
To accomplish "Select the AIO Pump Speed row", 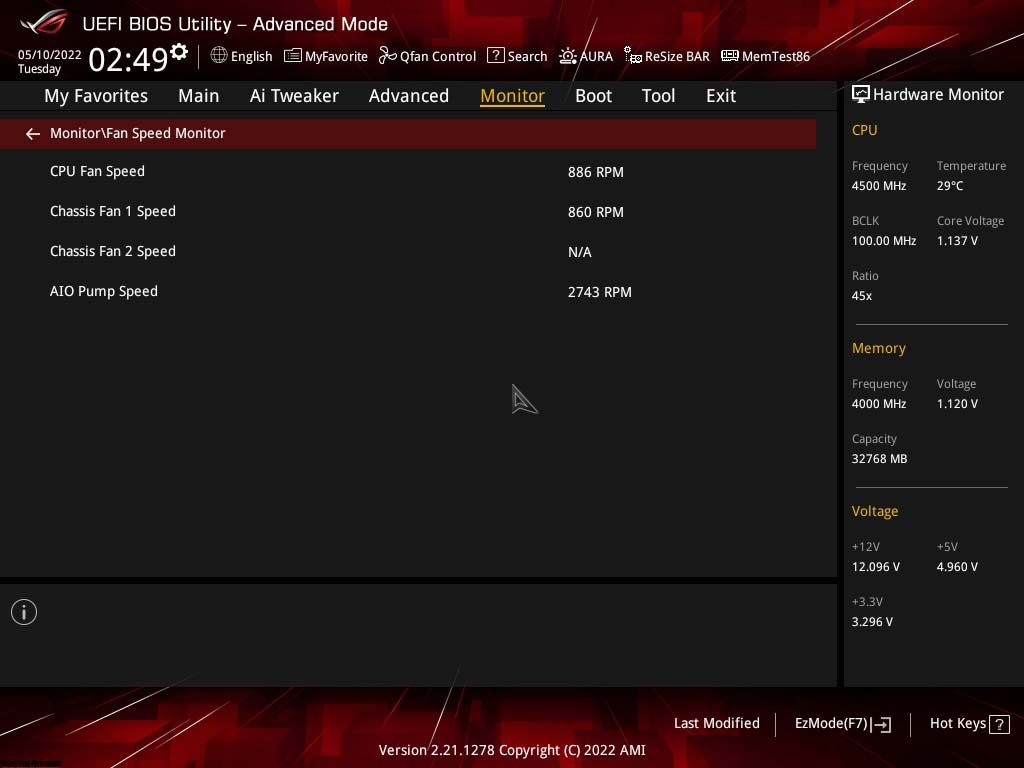I will tap(408, 291).
